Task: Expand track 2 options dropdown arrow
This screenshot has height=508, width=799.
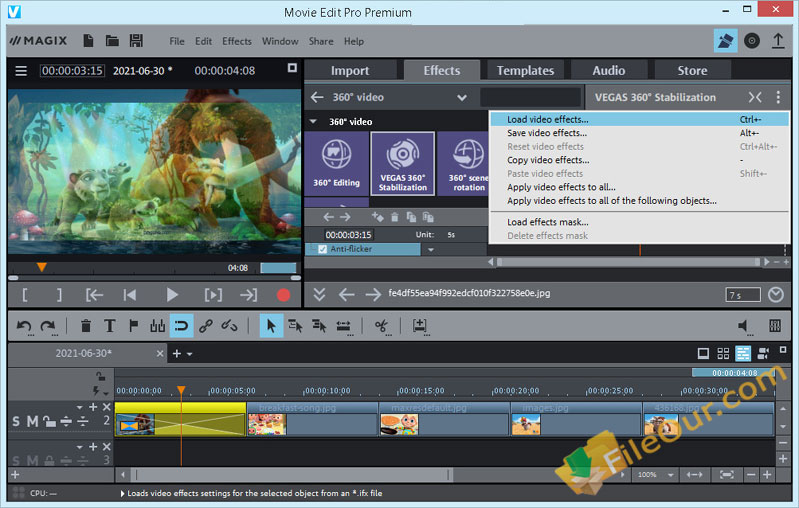Action: [79, 407]
